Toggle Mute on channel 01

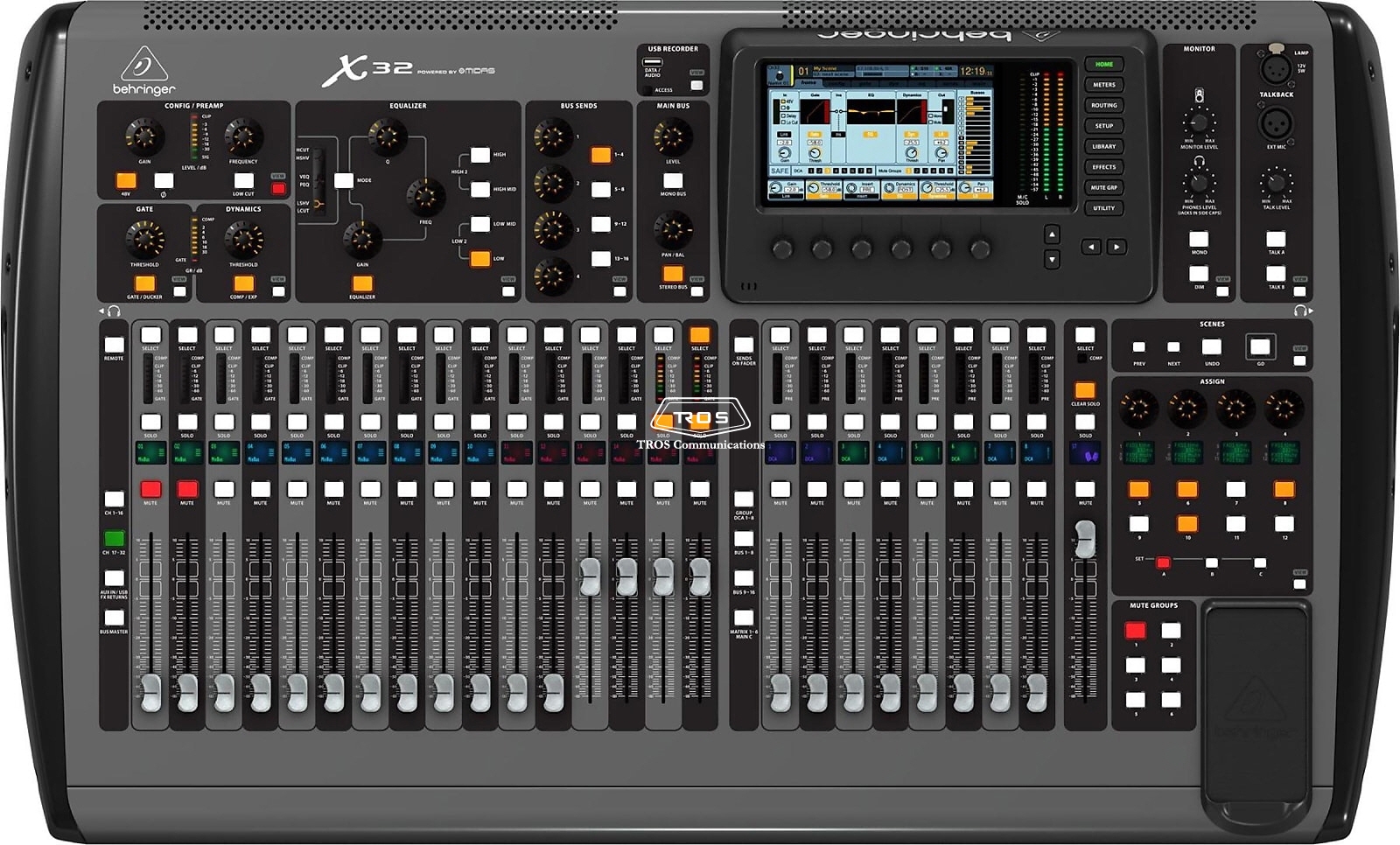(x=150, y=489)
